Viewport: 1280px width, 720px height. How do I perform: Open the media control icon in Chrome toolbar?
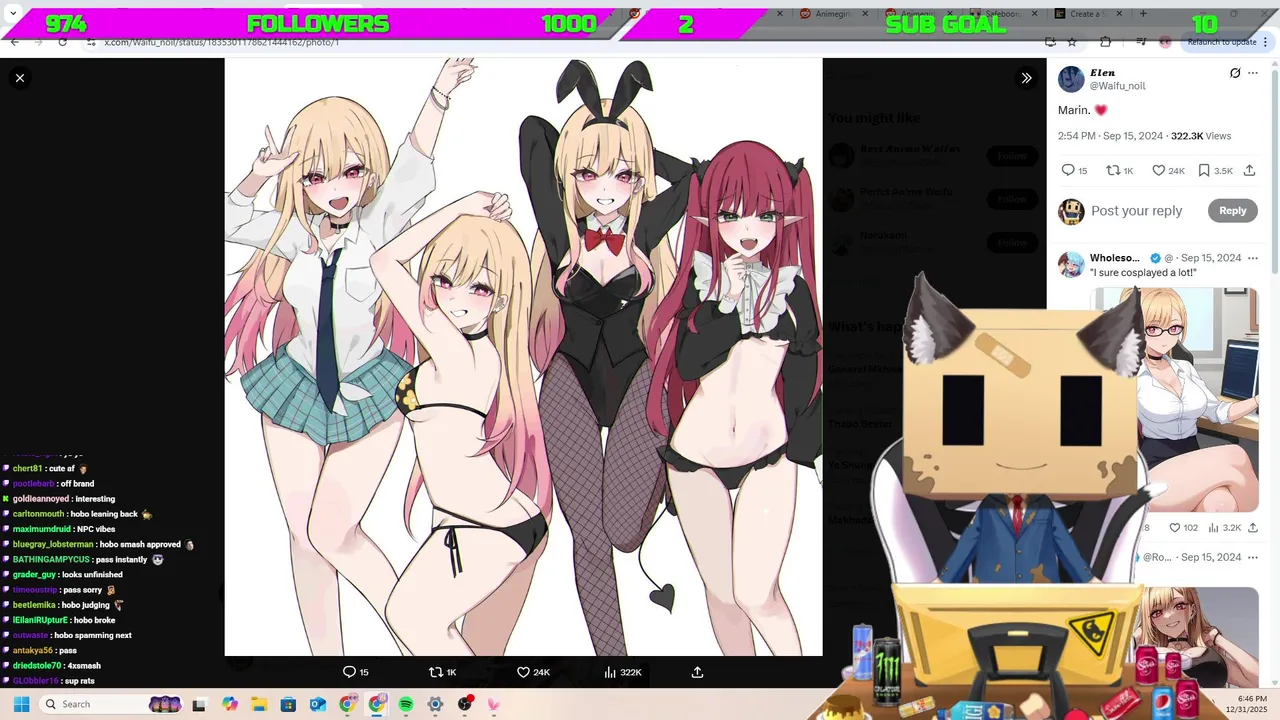click(1141, 42)
